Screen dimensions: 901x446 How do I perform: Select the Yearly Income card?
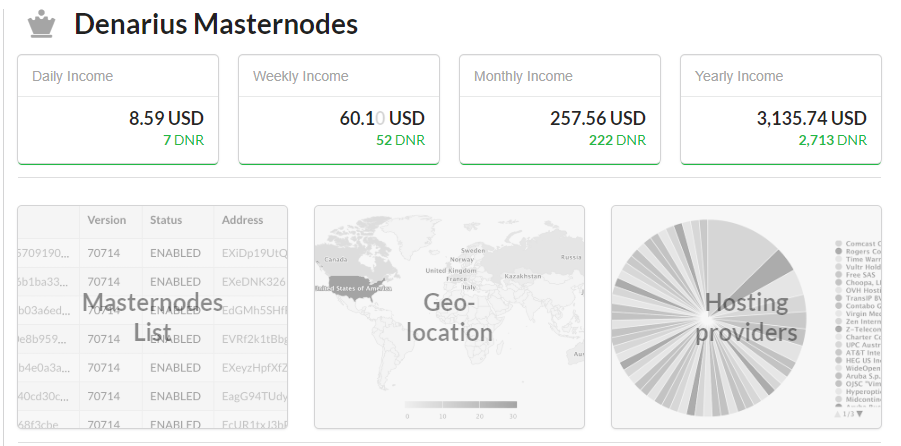click(780, 109)
